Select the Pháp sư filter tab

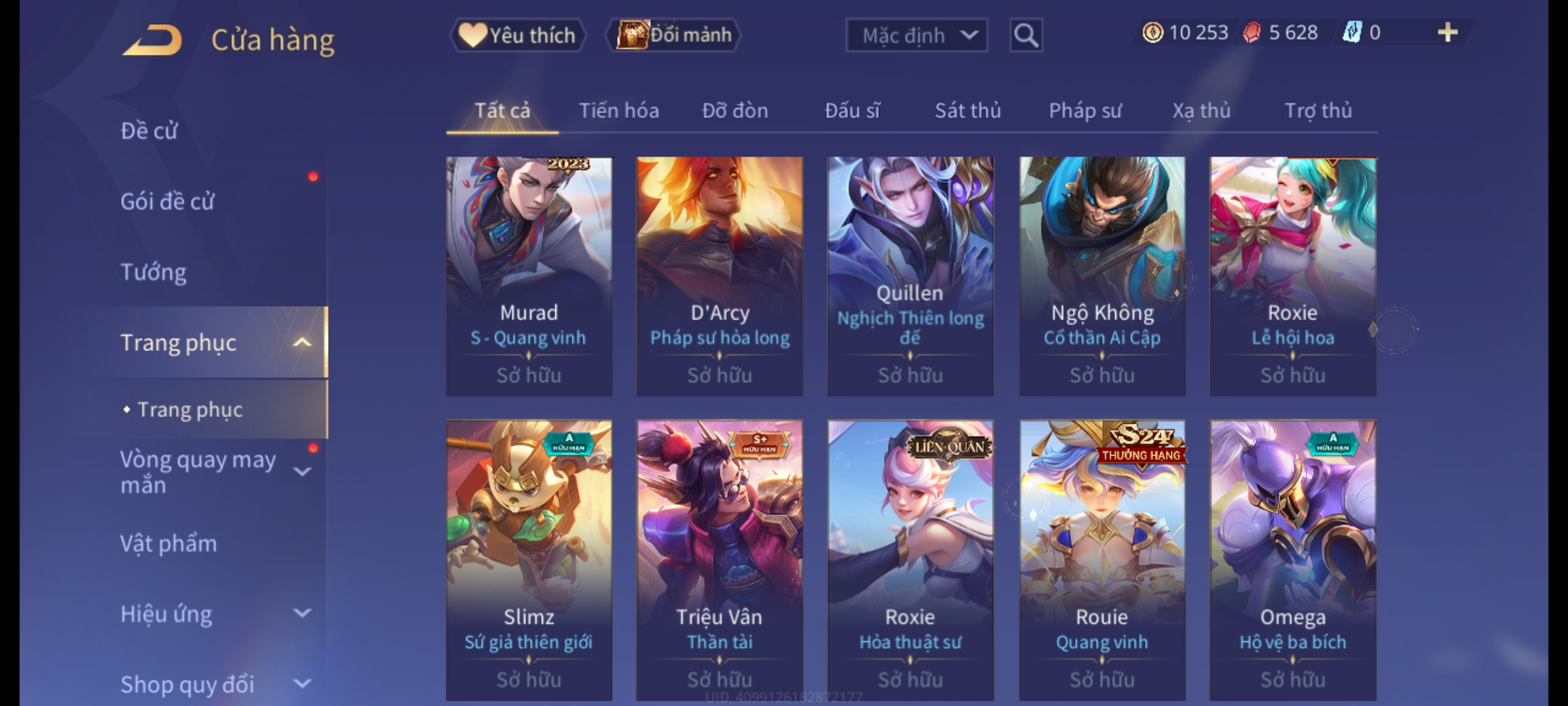pyautogui.click(x=1085, y=110)
